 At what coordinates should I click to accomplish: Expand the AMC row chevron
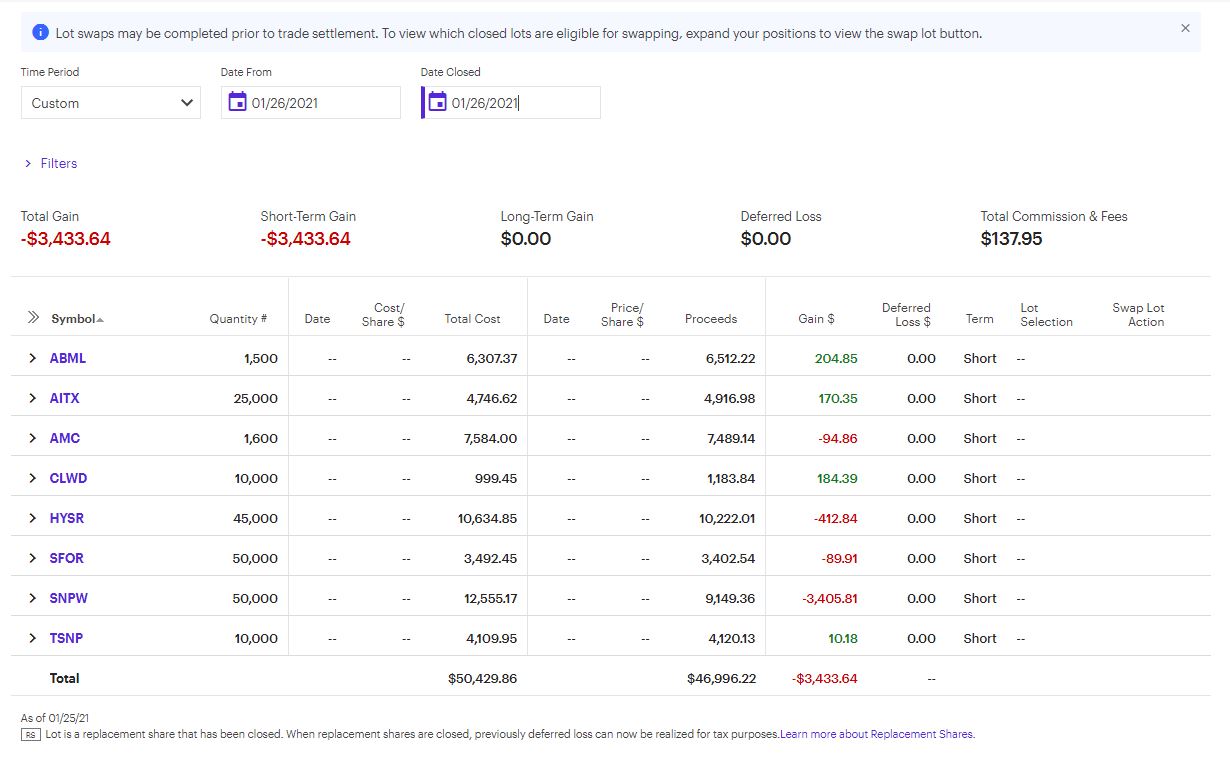pyautogui.click(x=32, y=438)
